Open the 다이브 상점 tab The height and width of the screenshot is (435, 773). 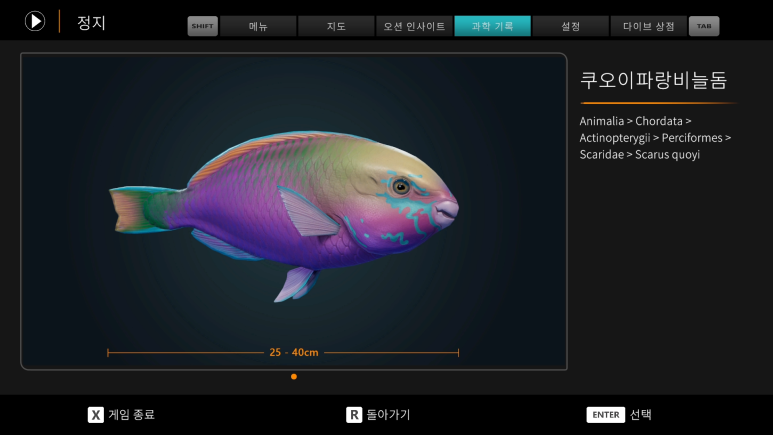coord(648,26)
